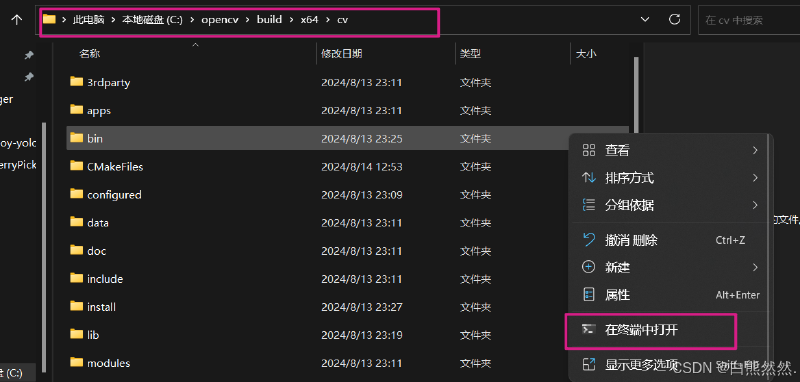Expand the chevron after 此电脑 breadcrumb
Image resolution: width=800 pixels, height=382 pixels.
(x=113, y=20)
